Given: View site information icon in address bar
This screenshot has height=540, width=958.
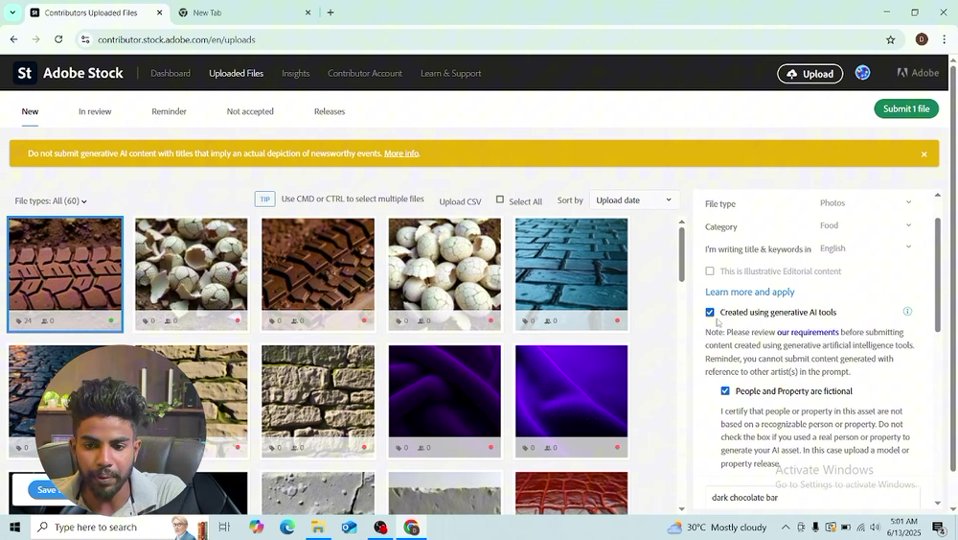Looking at the screenshot, I should point(85,40).
